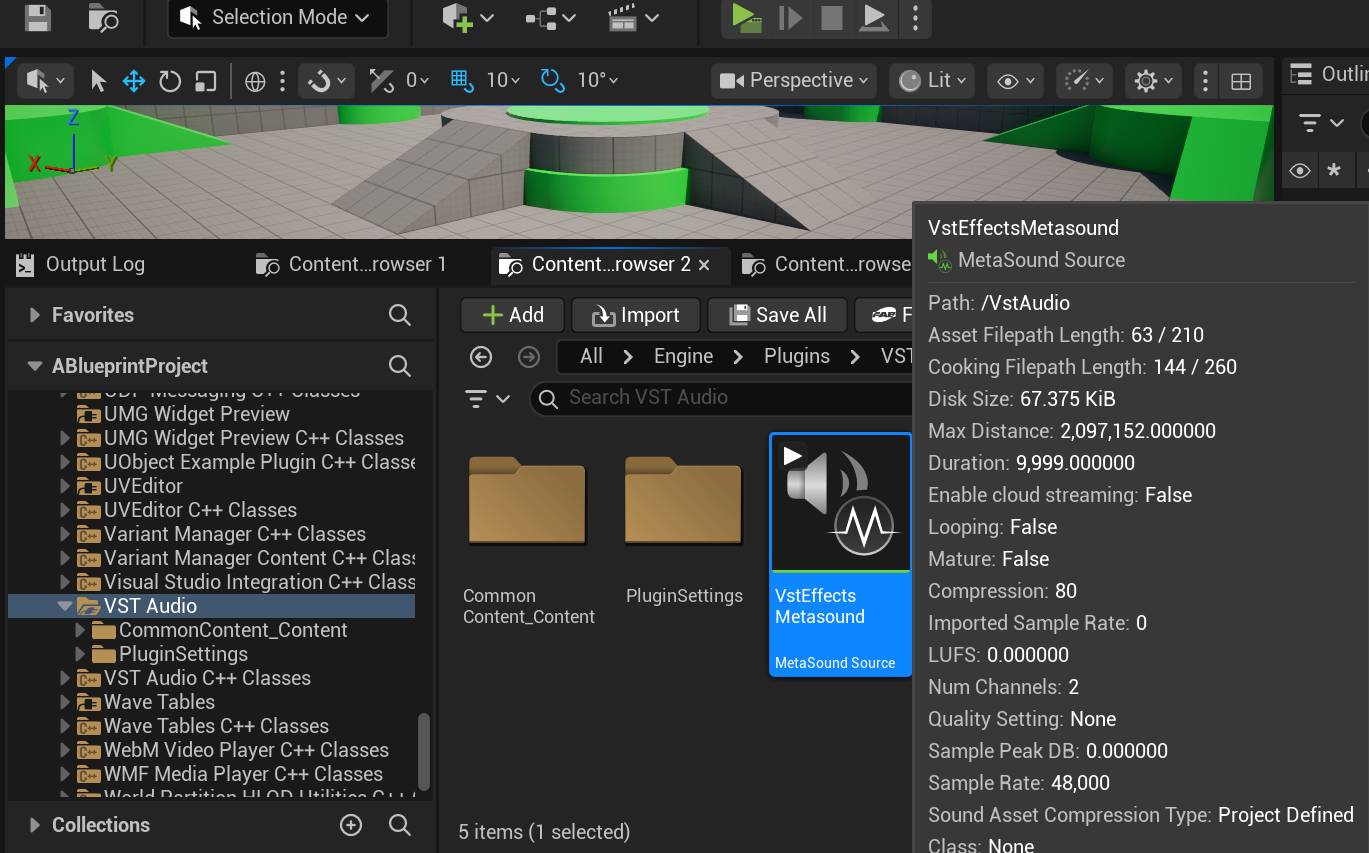This screenshot has height=853, width=1369.
Task: Click the save disk icon
Action: 37,17
